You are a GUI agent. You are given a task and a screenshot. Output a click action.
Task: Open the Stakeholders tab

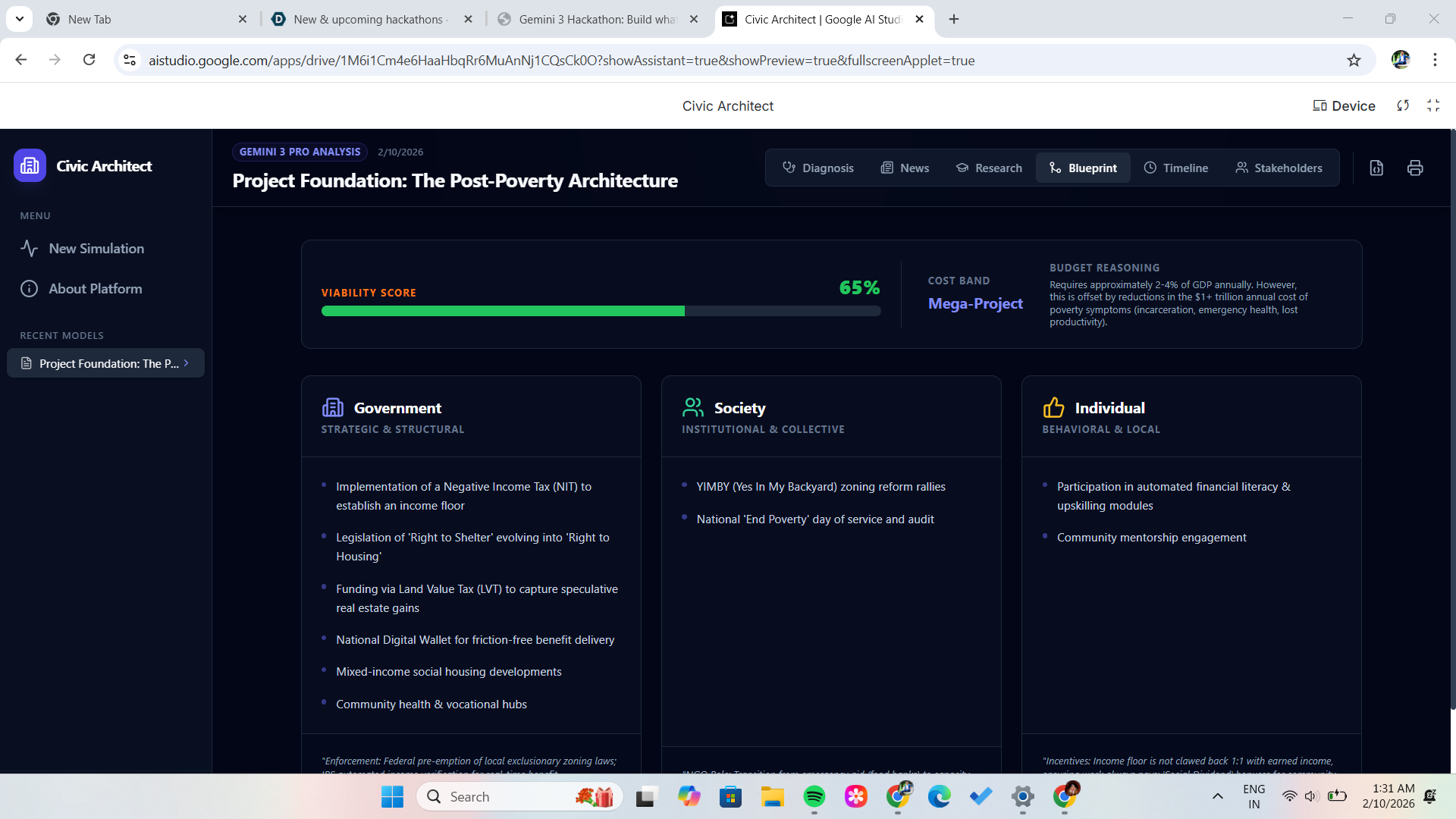point(1279,168)
